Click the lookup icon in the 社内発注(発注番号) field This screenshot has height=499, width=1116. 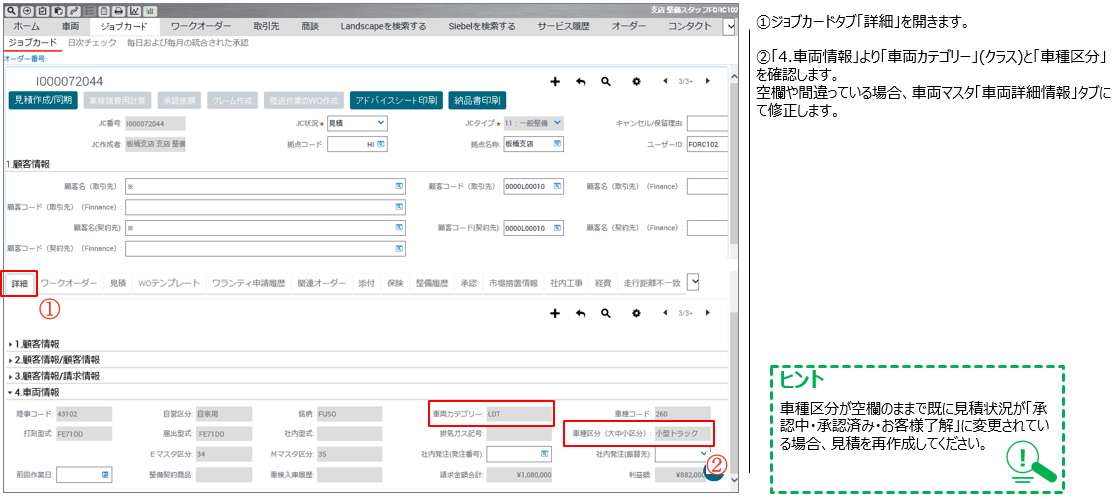[x=542, y=453]
